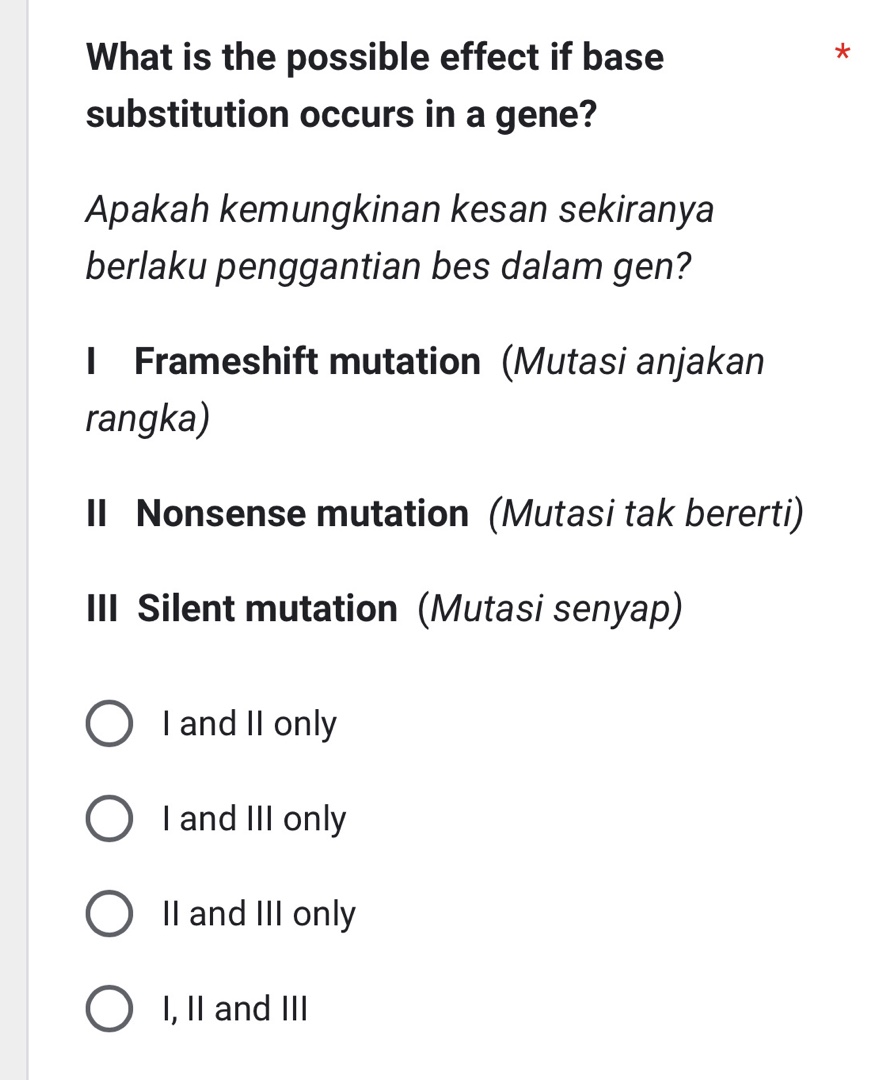This screenshot has height=1080, width=883.
Task: Click the bold "Frameshift mutation" text
Action: coord(307,361)
